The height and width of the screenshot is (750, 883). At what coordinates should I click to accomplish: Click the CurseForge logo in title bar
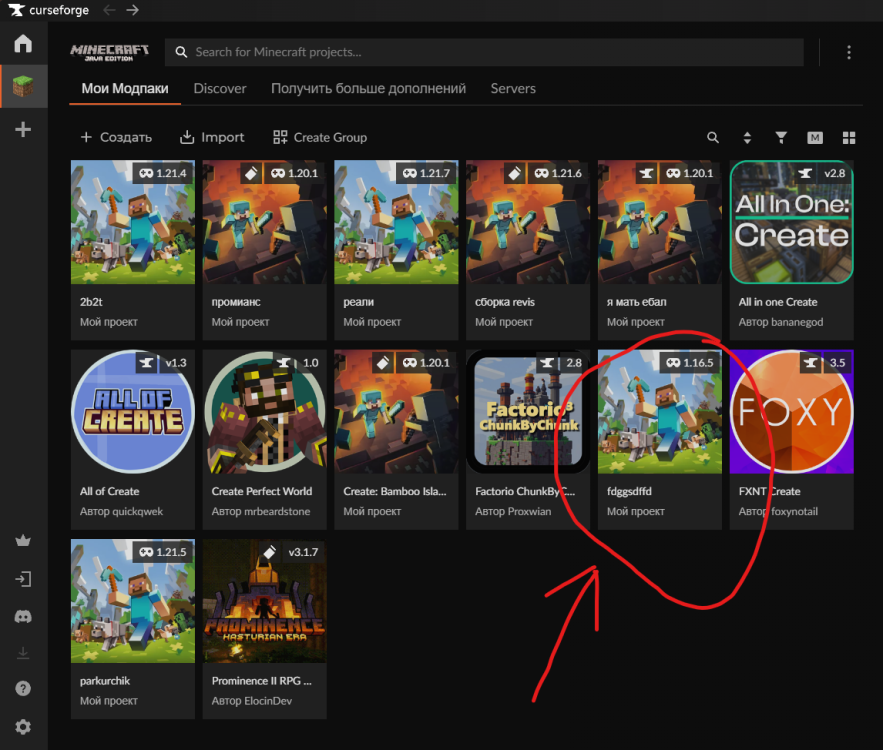coord(48,10)
